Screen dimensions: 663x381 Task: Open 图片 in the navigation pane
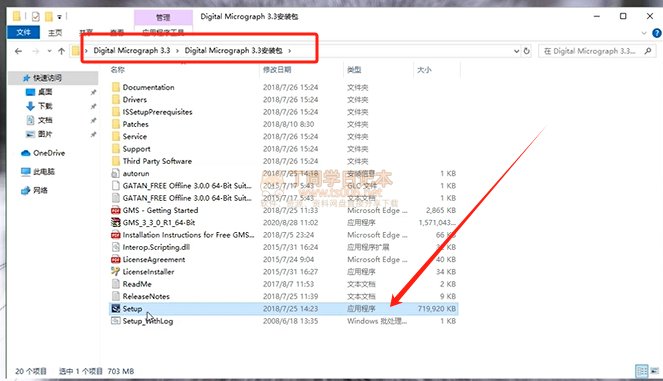coord(45,134)
